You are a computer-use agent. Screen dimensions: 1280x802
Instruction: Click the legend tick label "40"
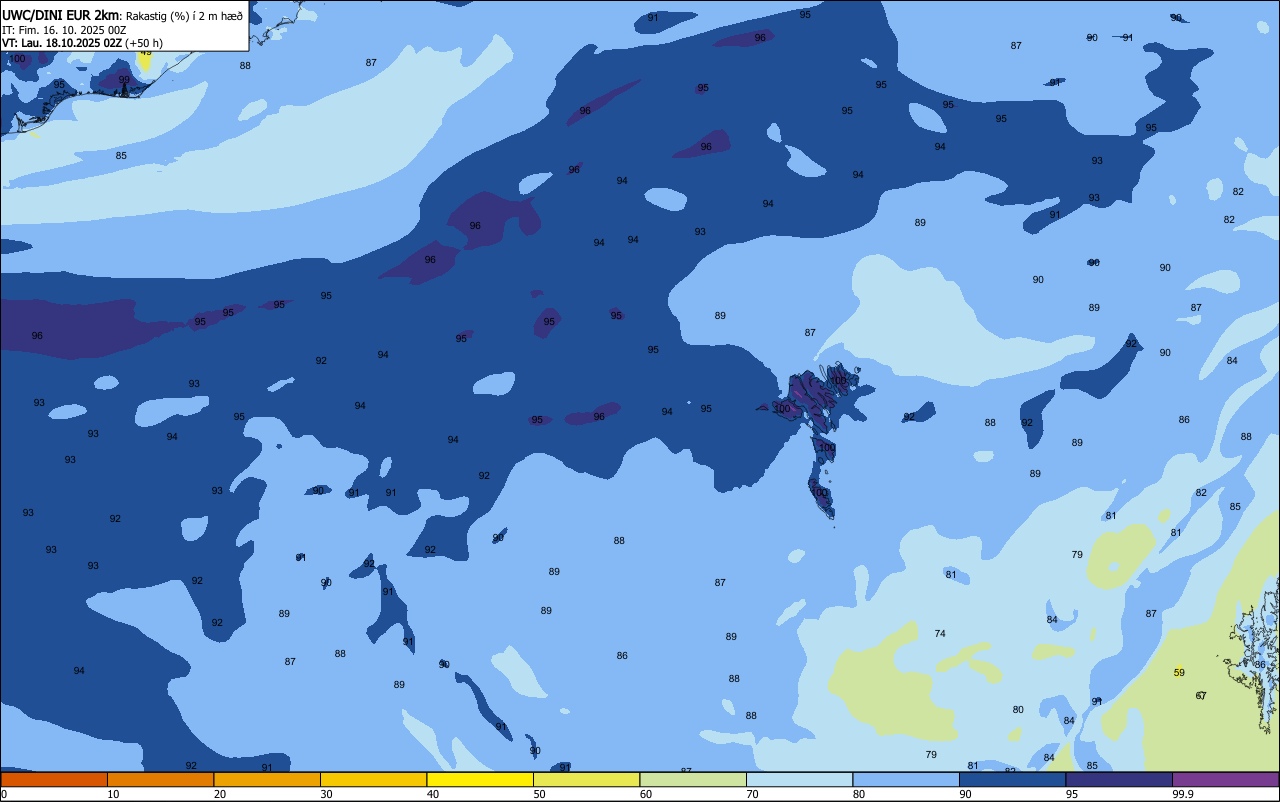pyautogui.click(x=432, y=794)
